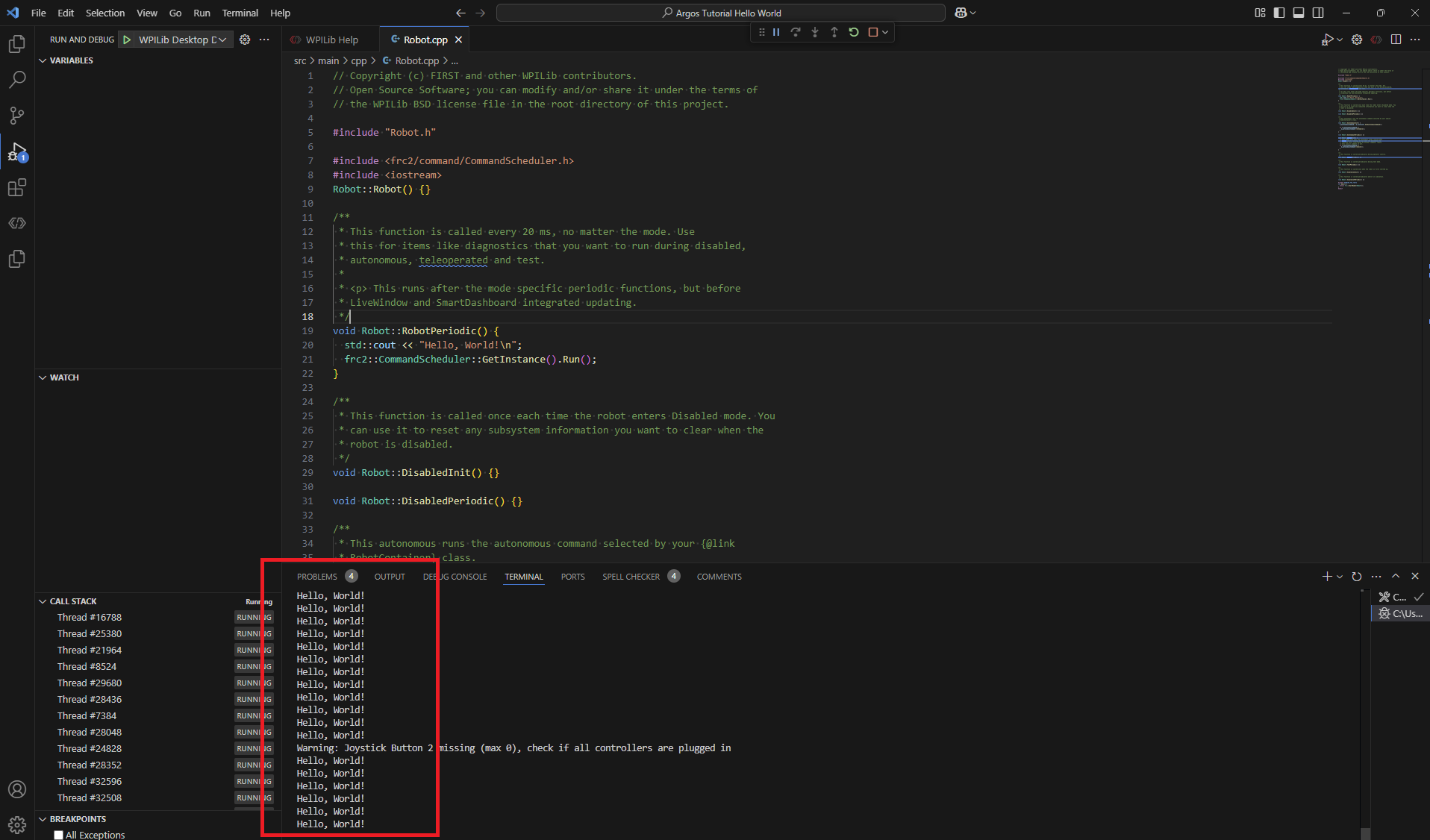Image resolution: width=1430 pixels, height=840 pixels.
Task: Open the Extensions view
Action: (x=16, y=187)
